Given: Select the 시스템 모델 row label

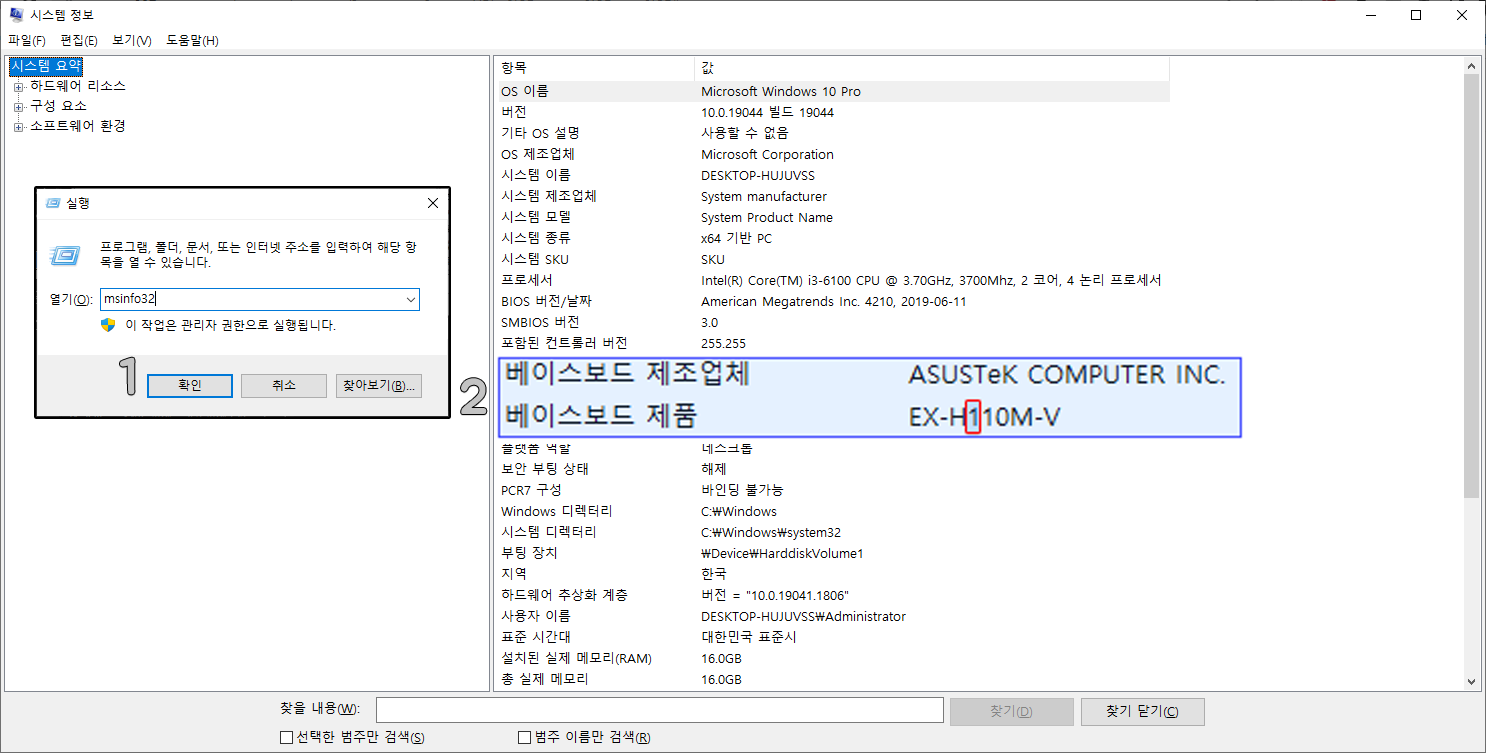Looking at the screenshot, I should pyautogui.click(x=536, y=217).
